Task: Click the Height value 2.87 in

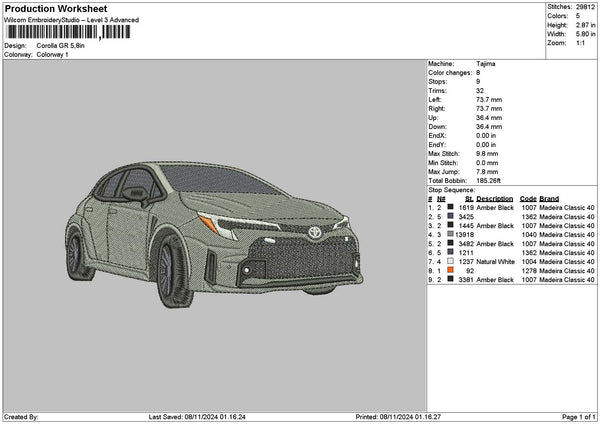Action: click(x=585, y=25)
